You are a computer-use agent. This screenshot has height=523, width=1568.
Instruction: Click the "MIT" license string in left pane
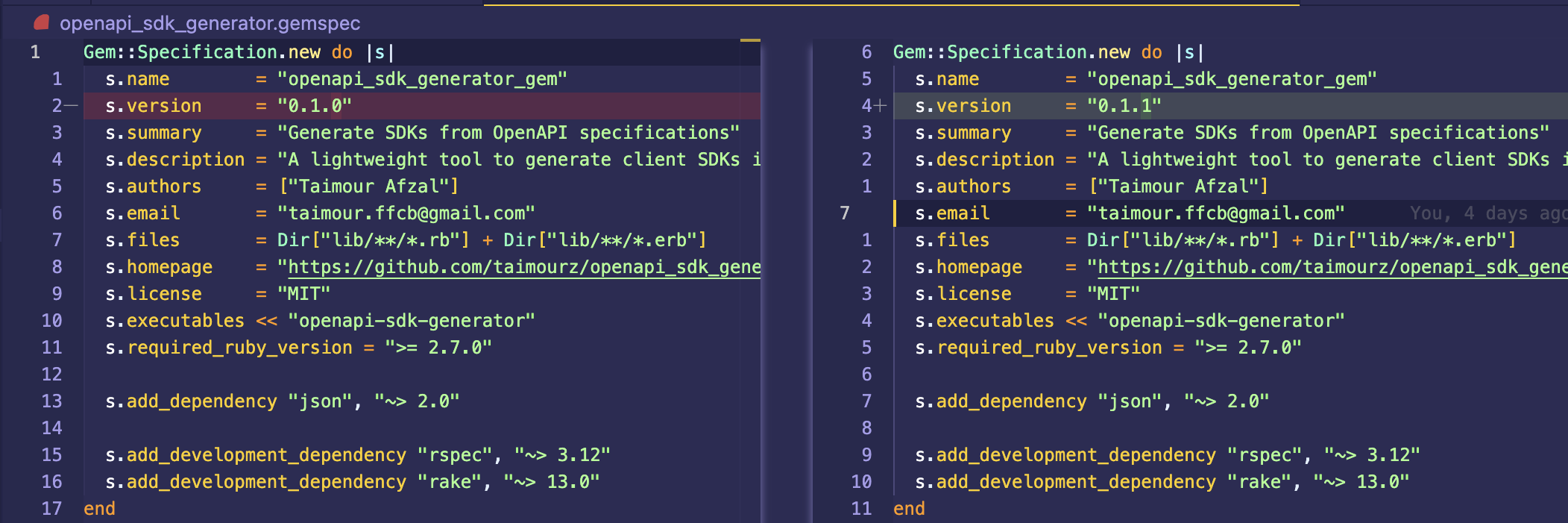[303, 294]
